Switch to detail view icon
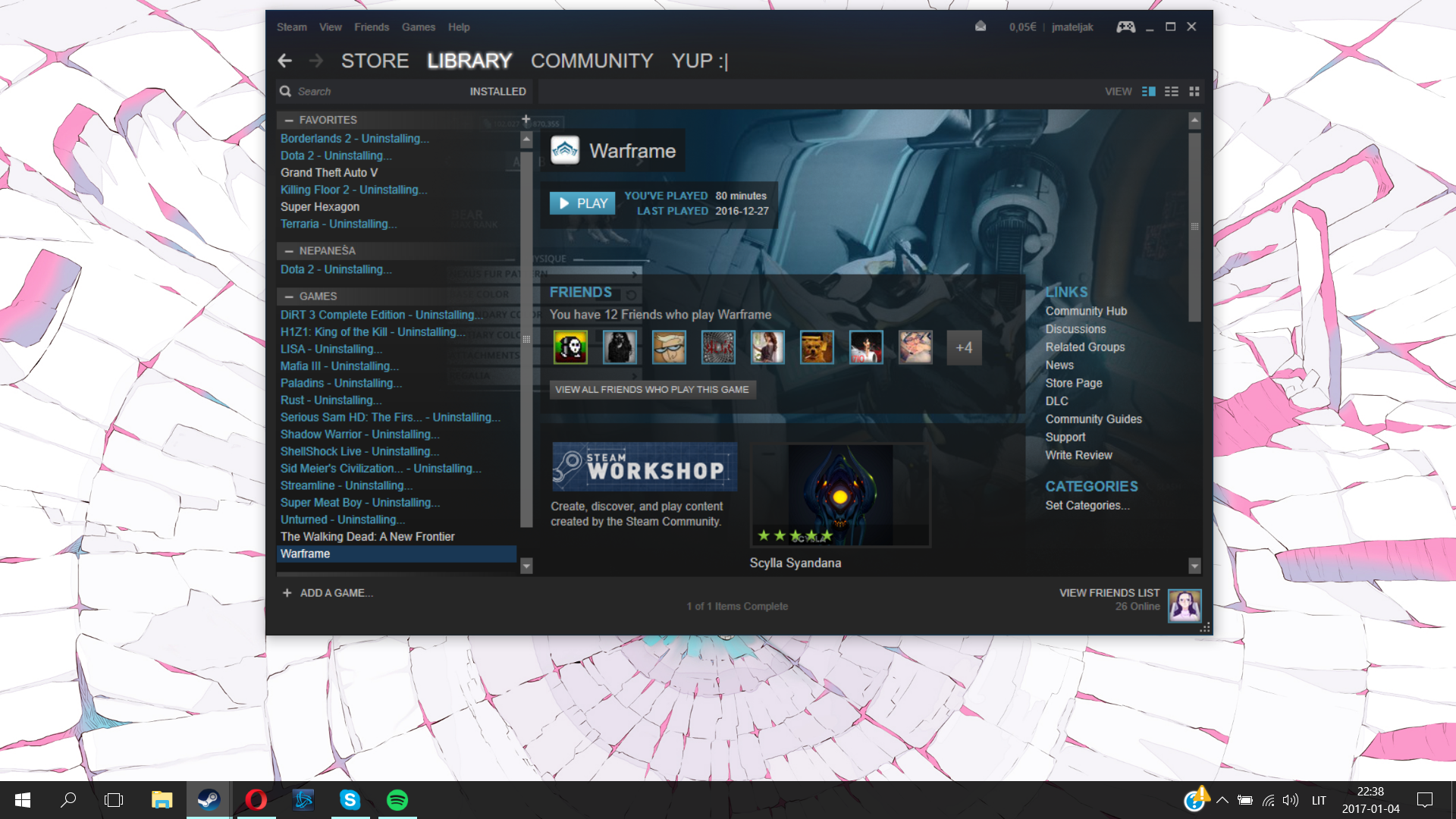The width and height of the screenshot is (1456, 819). (1149, 92)
